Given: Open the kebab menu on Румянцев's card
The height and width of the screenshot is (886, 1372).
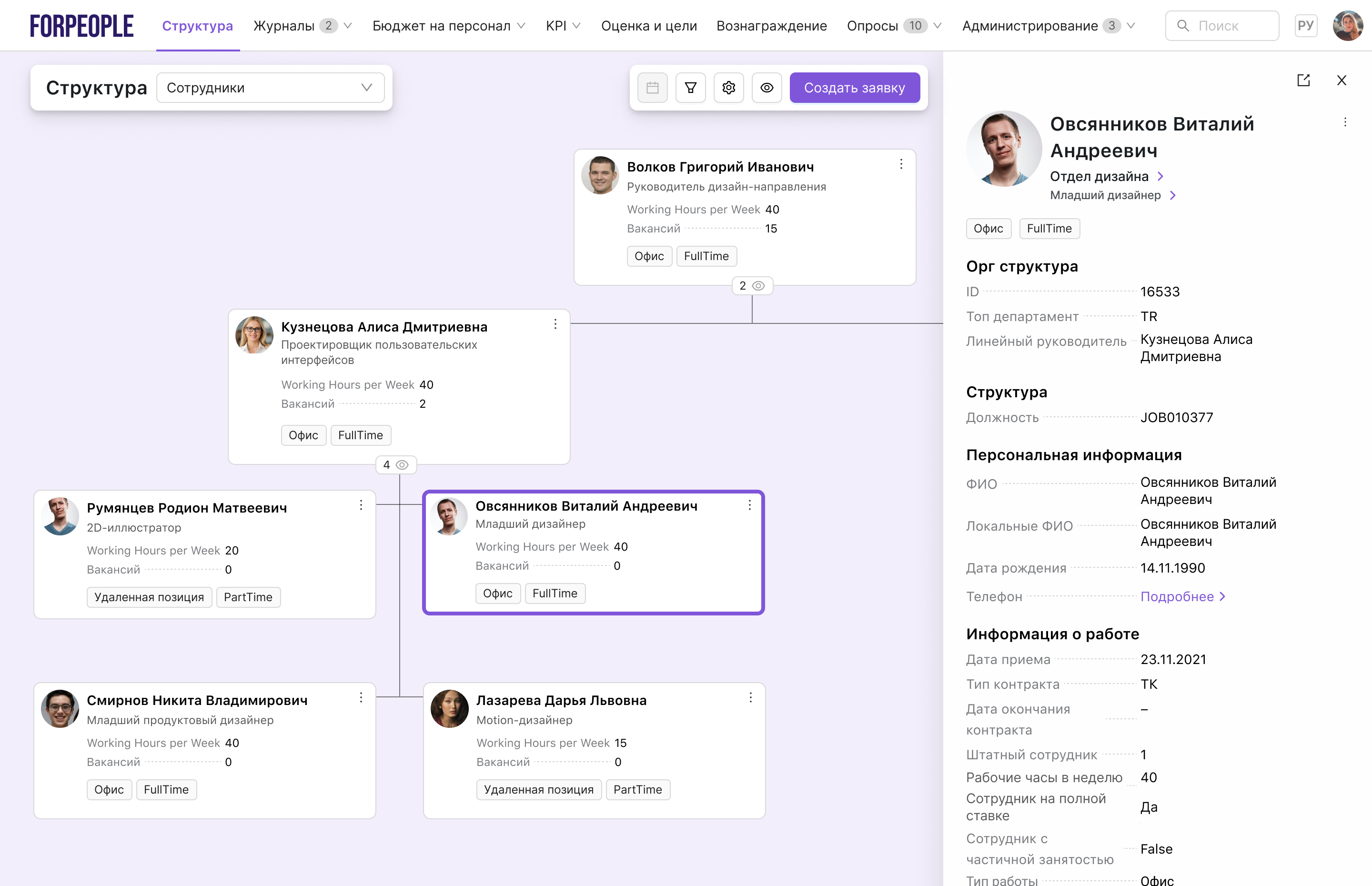Looking at the screenshot, I should tap(361, 504).
